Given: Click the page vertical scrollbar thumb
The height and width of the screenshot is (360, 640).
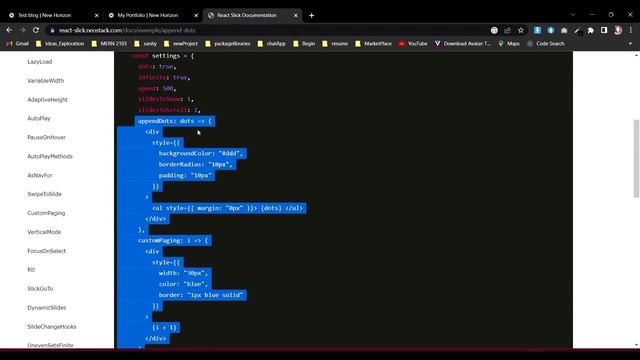Looking at the screenshot, I should click(636, 158).
